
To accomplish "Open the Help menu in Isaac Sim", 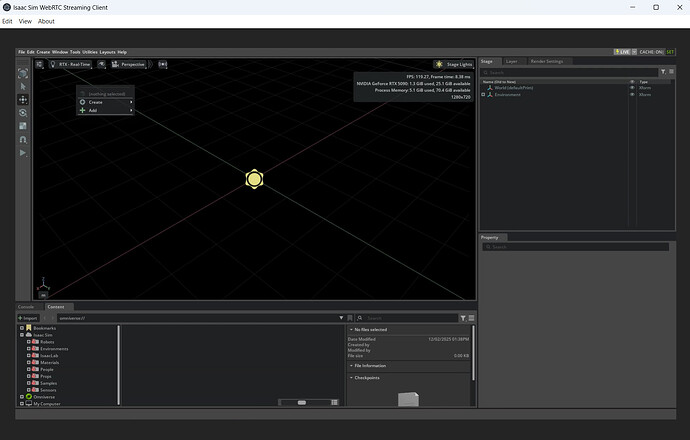I will click(x=122, y=52).
